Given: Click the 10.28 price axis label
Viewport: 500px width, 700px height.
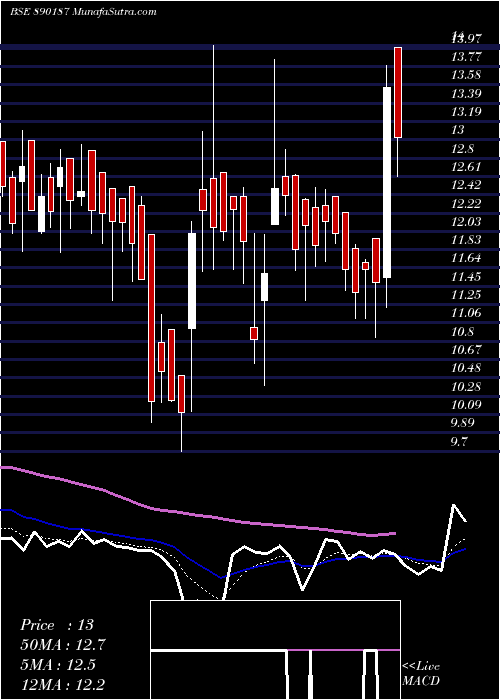Looking at the screenshot, I should pos(467,387).
